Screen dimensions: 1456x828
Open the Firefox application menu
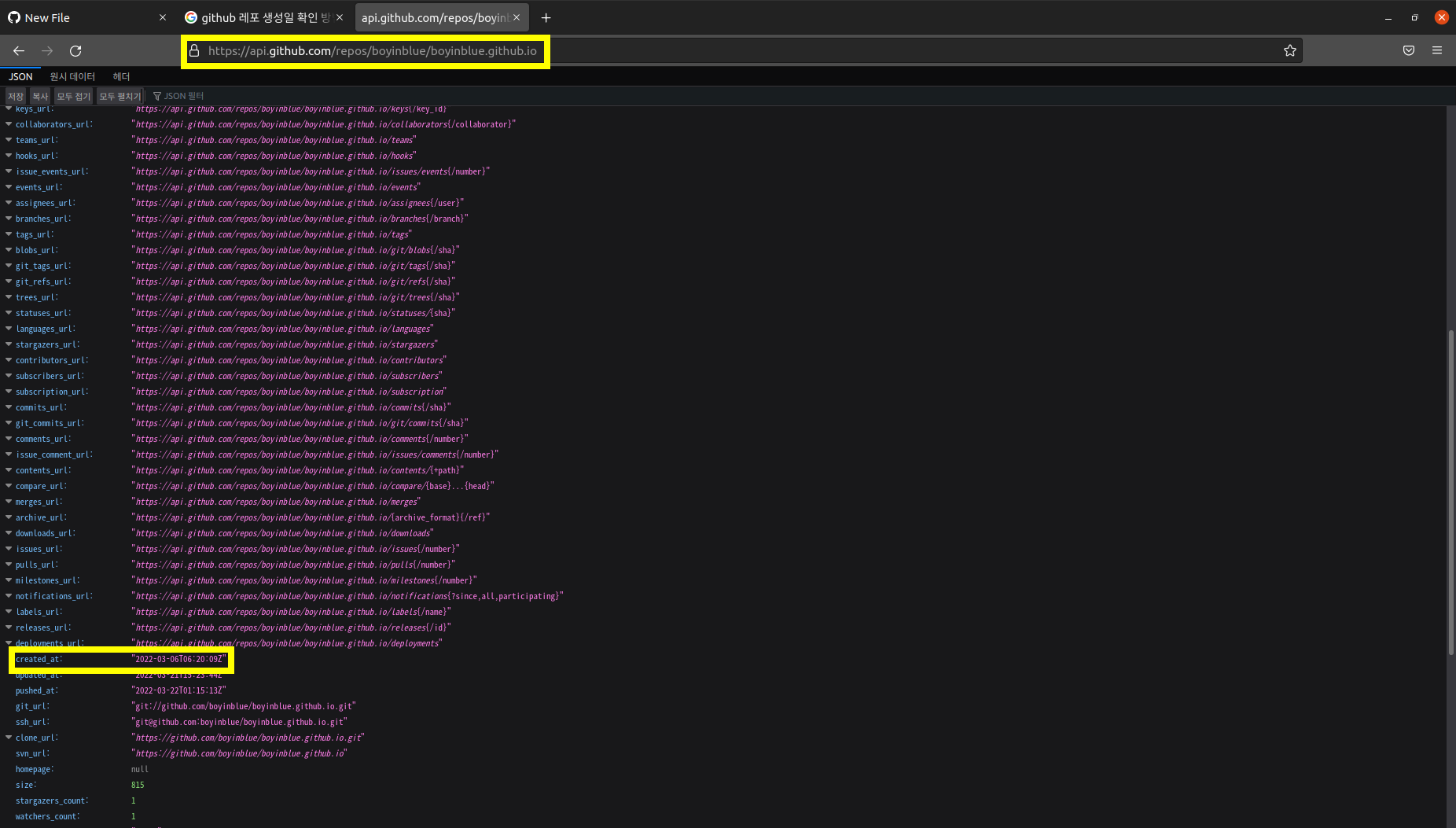click(x=1437, y=50)
